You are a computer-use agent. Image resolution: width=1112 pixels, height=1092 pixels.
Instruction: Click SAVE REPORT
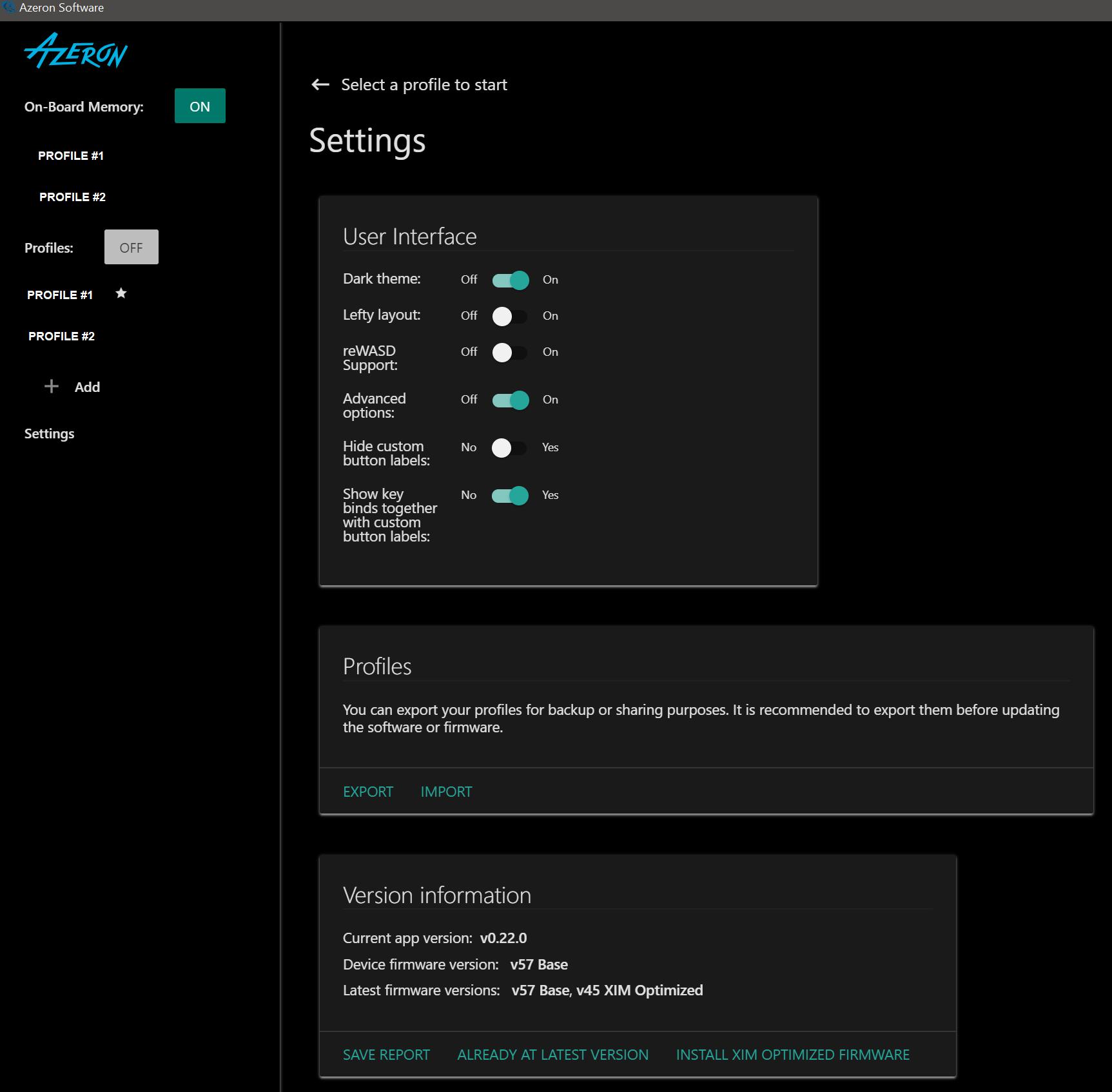[x=386, y=1055]
